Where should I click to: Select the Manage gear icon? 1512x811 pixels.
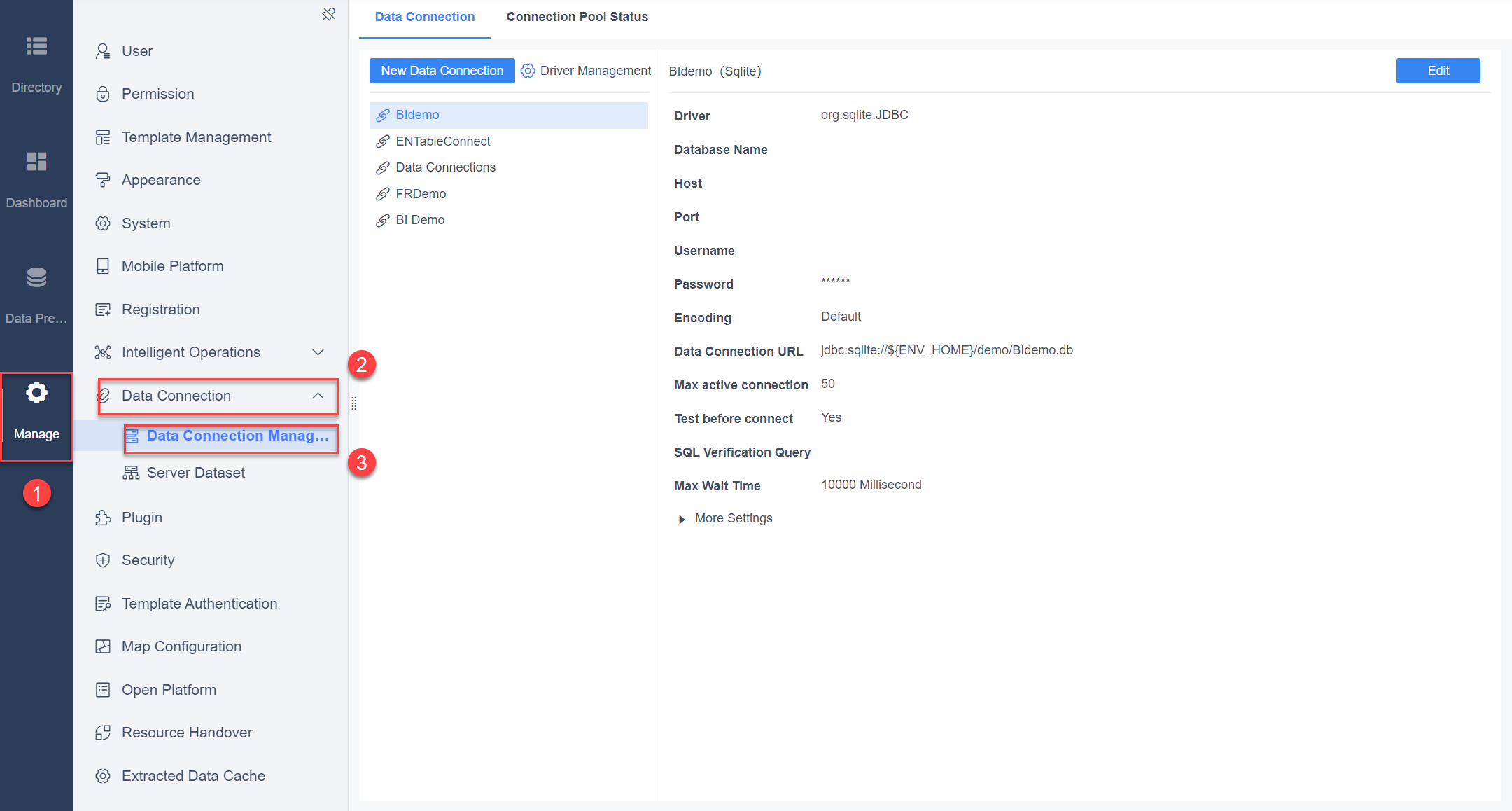36,393
